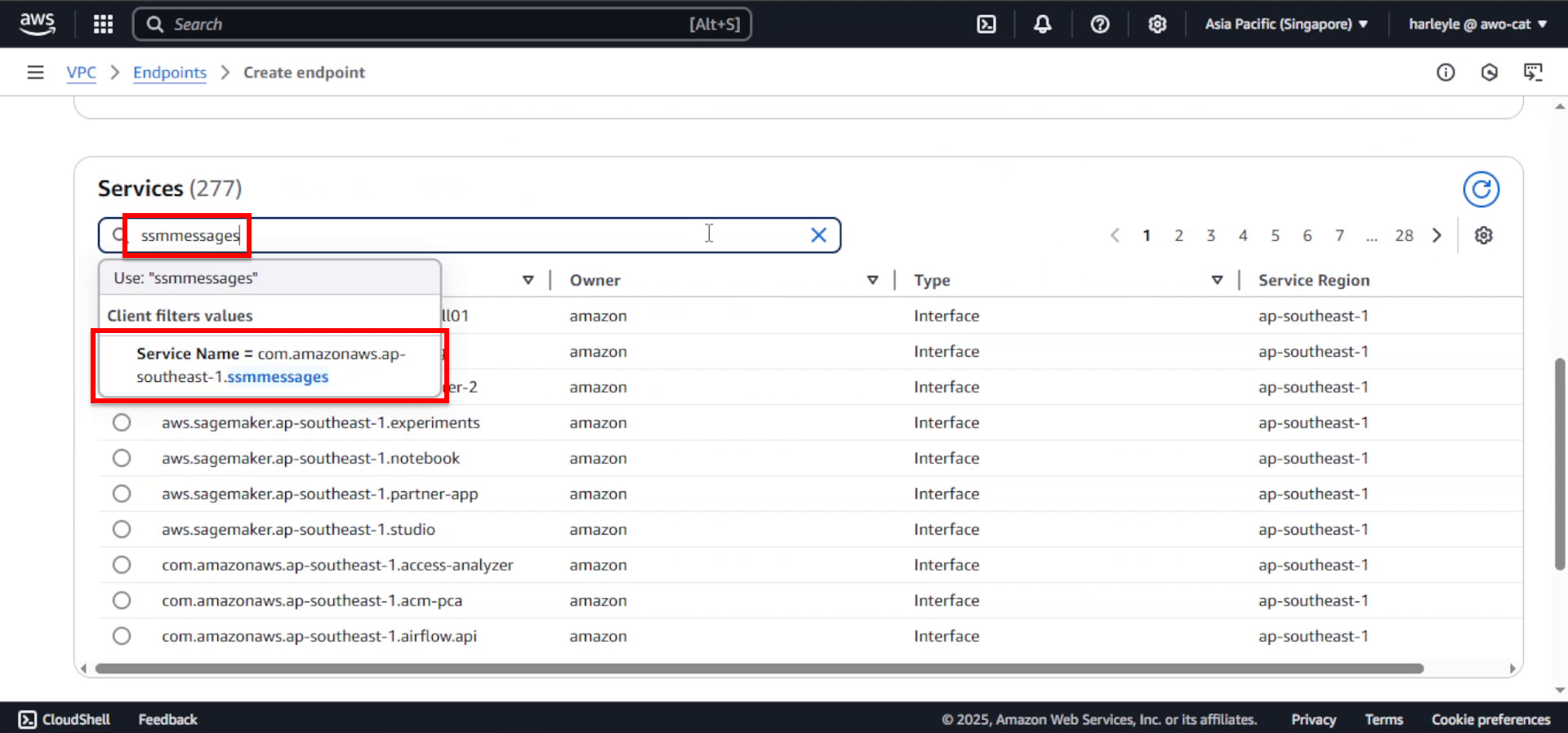Open the harleyle @ awo-cat account menu
The width and height of the screenshot is (1568, 733).
[x=1477, y=24]
